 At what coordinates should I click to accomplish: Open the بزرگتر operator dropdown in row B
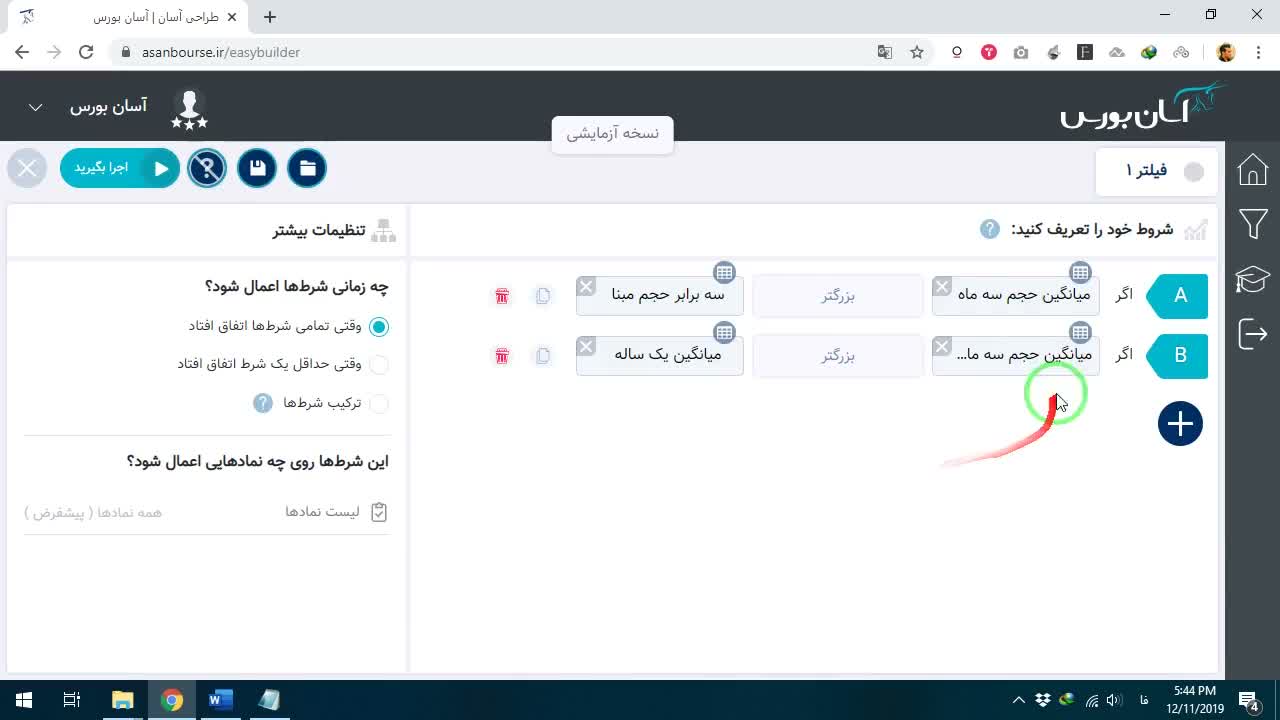coord(838,356)
